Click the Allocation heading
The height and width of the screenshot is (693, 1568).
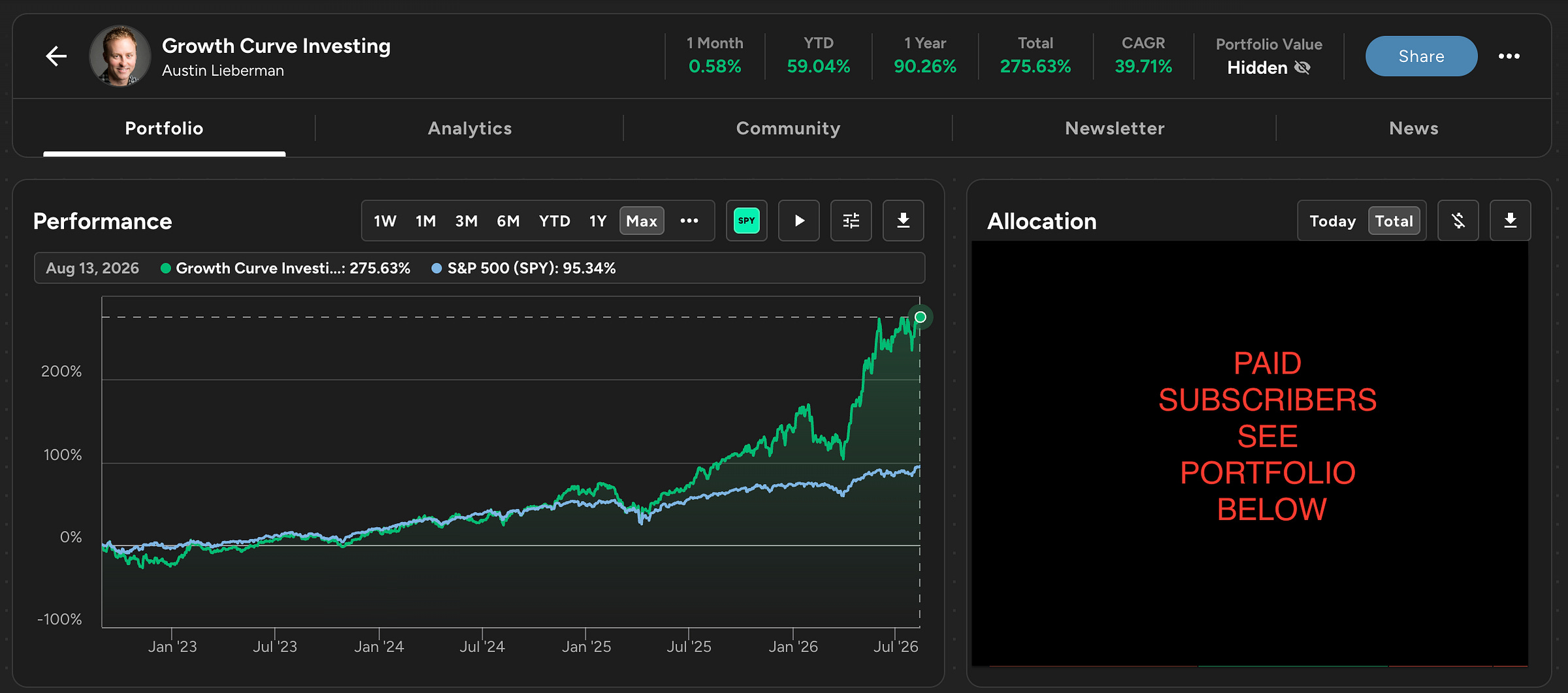pos(1041,221)
